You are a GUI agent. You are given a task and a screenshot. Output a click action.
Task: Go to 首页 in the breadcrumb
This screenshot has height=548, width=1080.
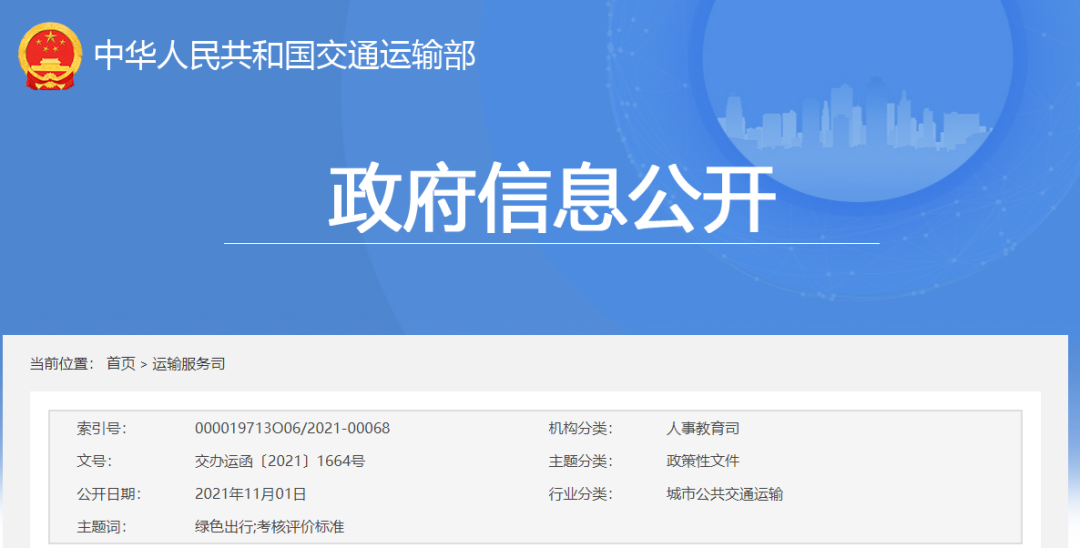click(121, 363)
